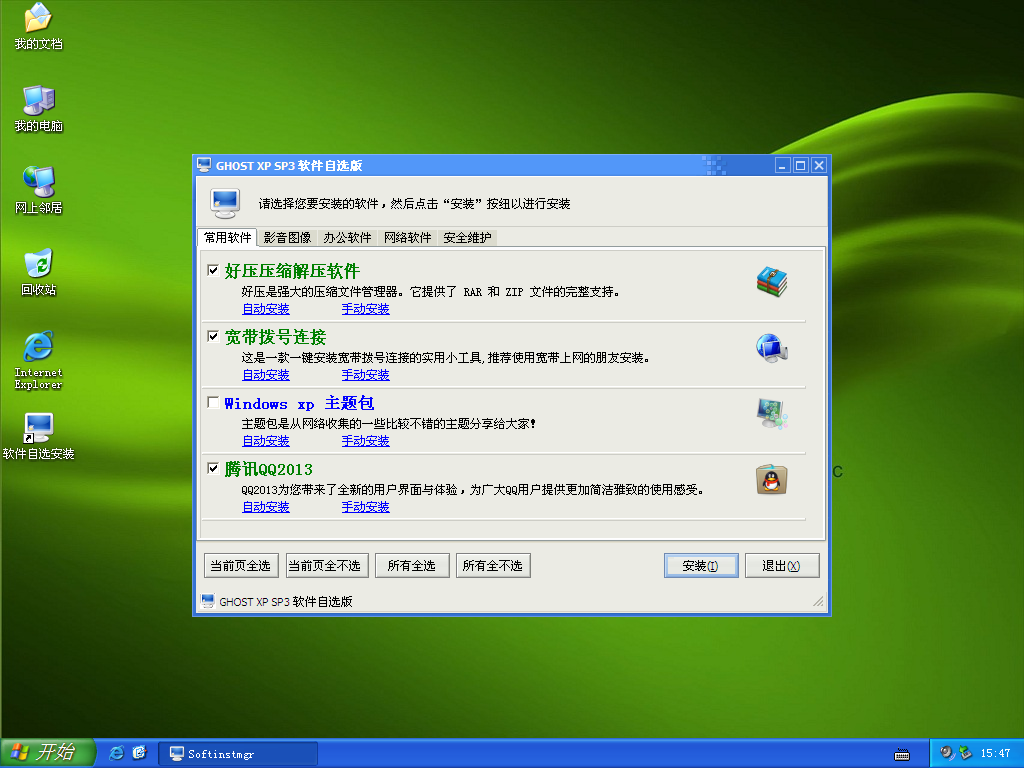Click the 腾讯QQ2013 penguin icon

tap(770, 479)
